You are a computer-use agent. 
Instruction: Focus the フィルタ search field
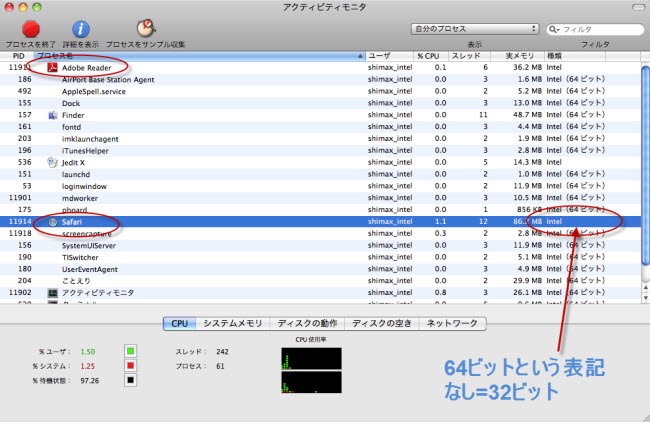pyautogui.click(x=595, y=29)
